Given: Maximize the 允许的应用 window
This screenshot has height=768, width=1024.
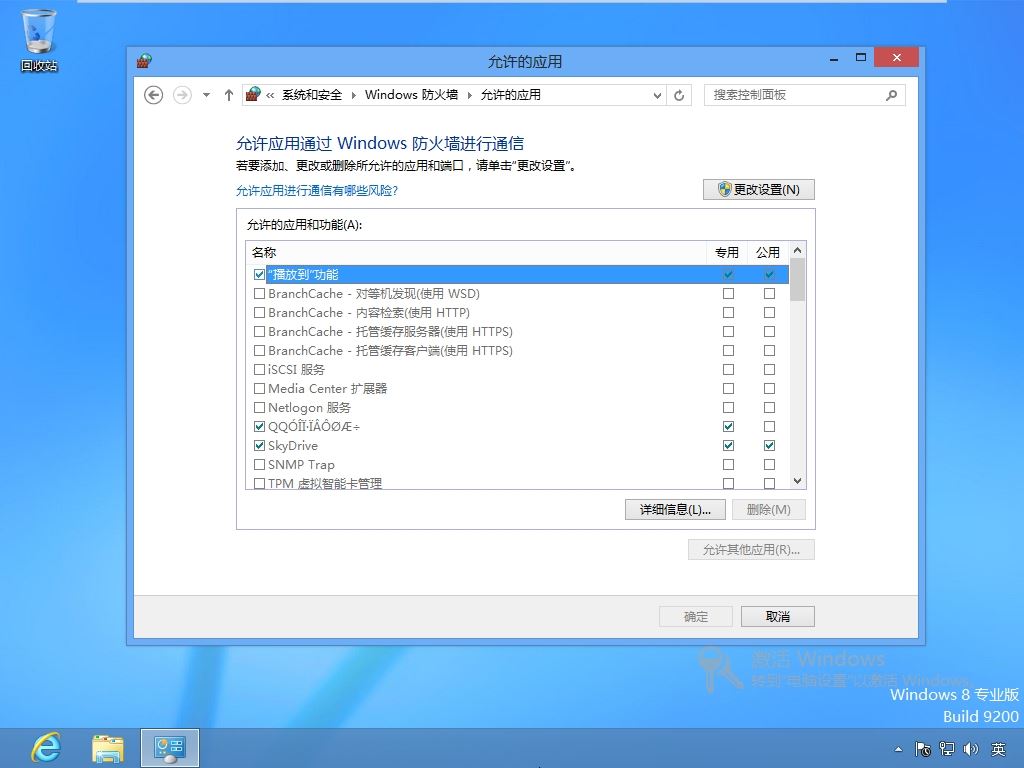Looking at the screenshot, I should pos(861,57).
